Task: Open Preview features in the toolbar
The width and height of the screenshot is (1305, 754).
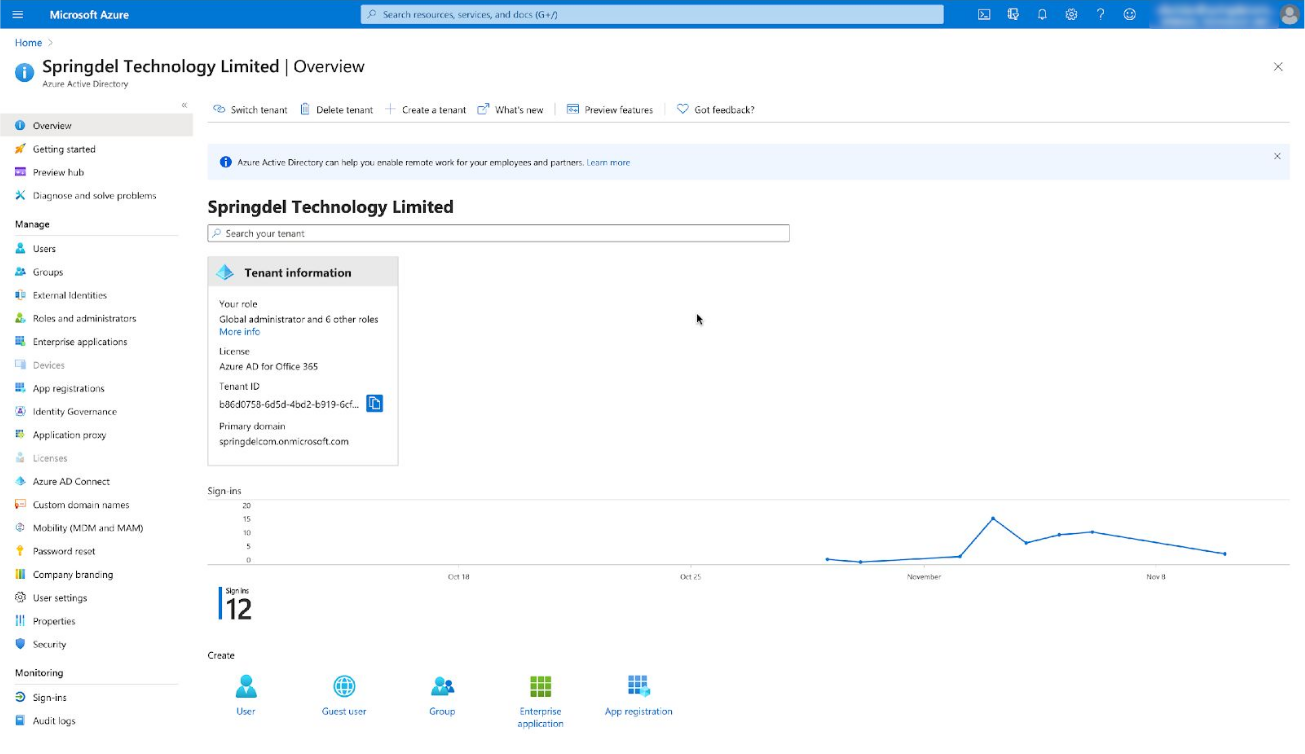Action: [610, 109]
